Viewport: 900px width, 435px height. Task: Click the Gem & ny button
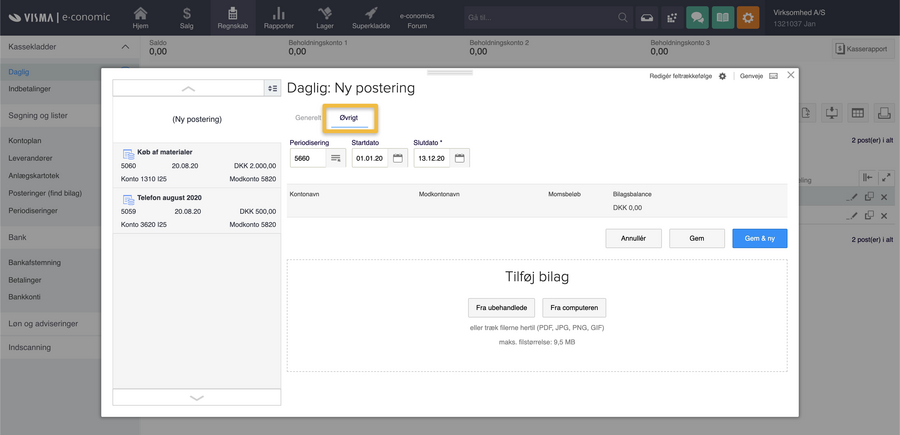[760, 238]
